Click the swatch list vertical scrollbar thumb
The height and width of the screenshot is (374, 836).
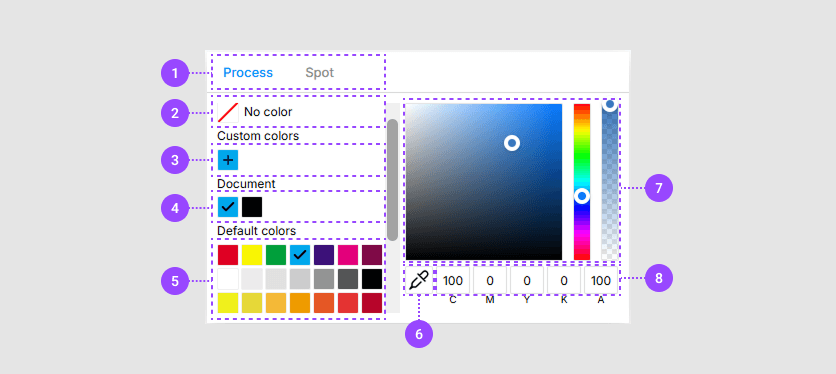pyautogui.click(x=392, y=180)
